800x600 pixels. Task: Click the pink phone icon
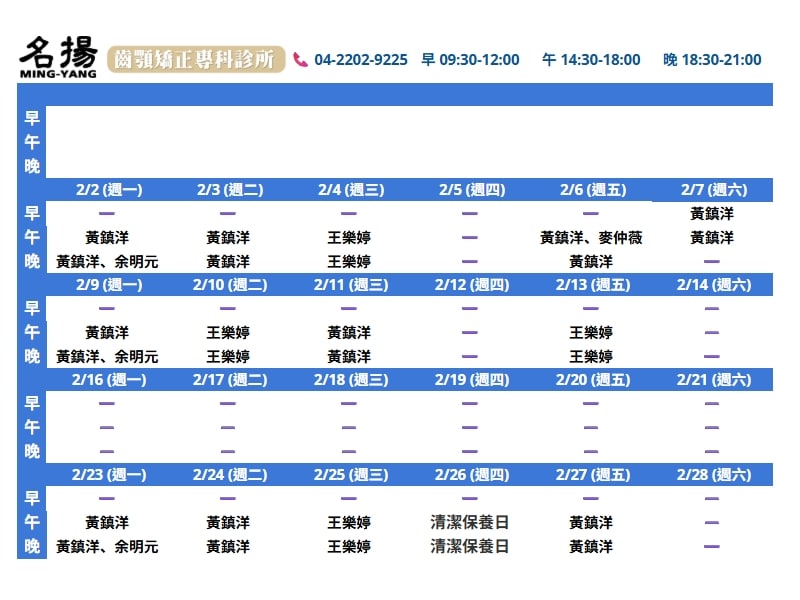[x=300, y=60]
